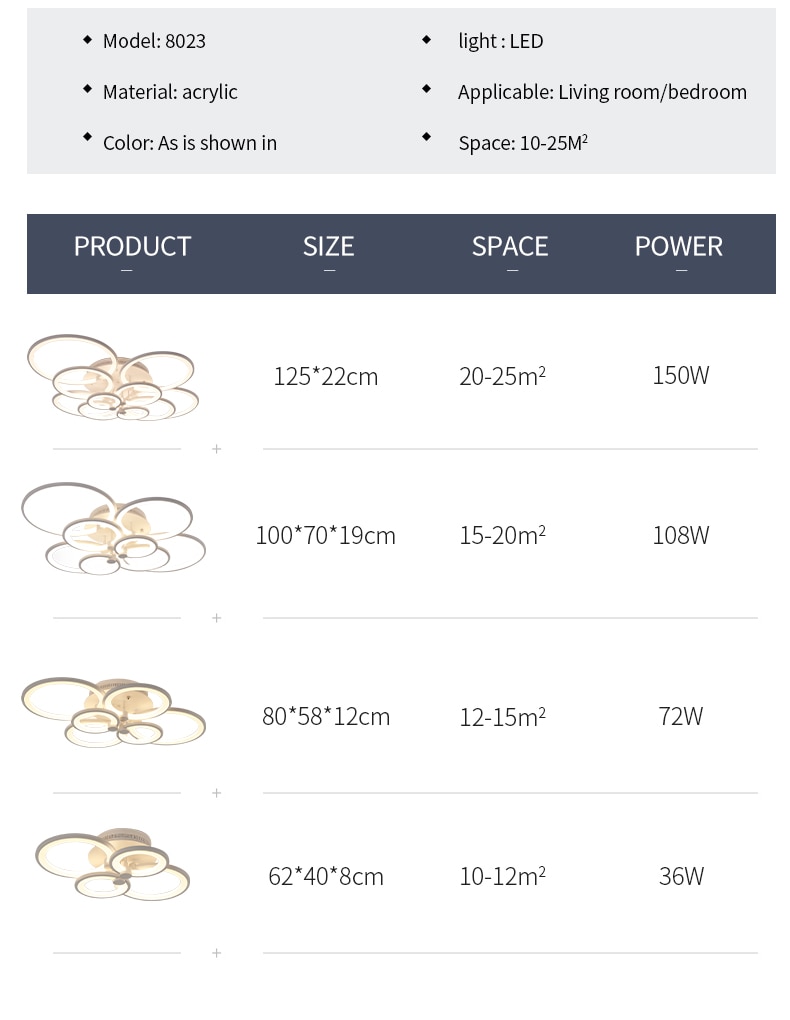Click the diamond bullet beside light : LED
The height and width of the screenshot is (1020, 790).
[426, 40]
